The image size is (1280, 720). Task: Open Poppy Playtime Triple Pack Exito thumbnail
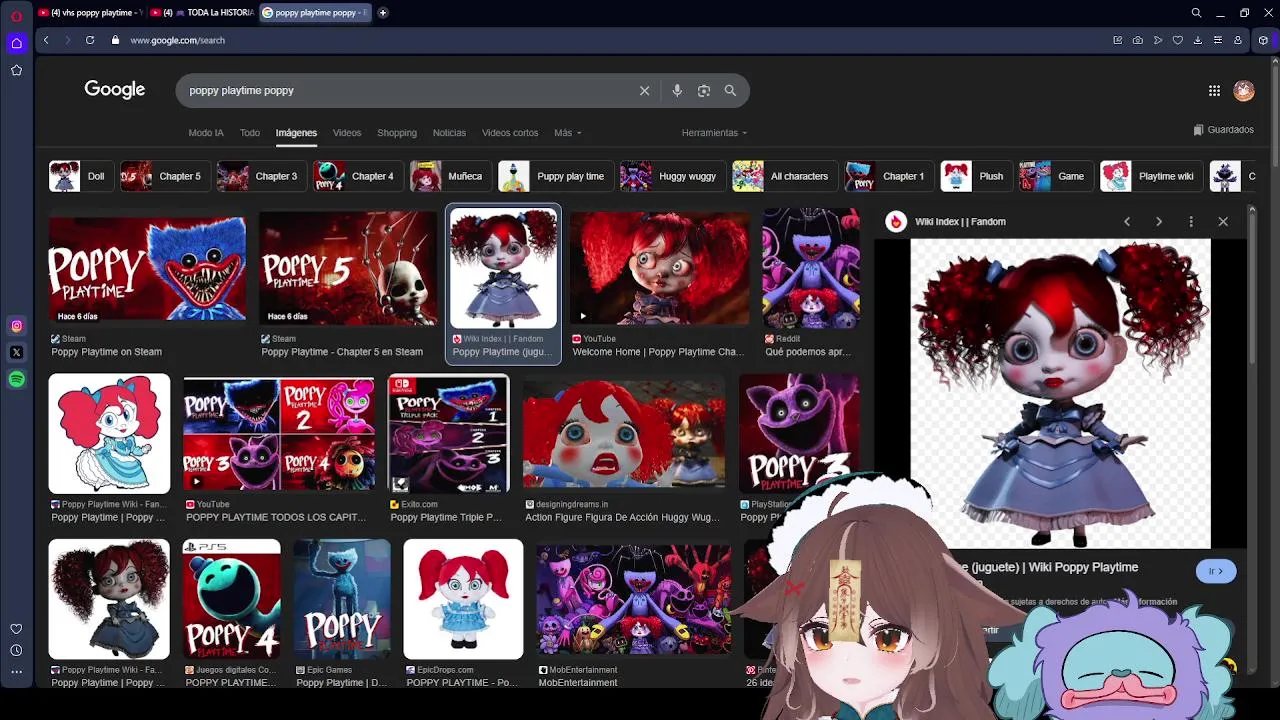448,434
